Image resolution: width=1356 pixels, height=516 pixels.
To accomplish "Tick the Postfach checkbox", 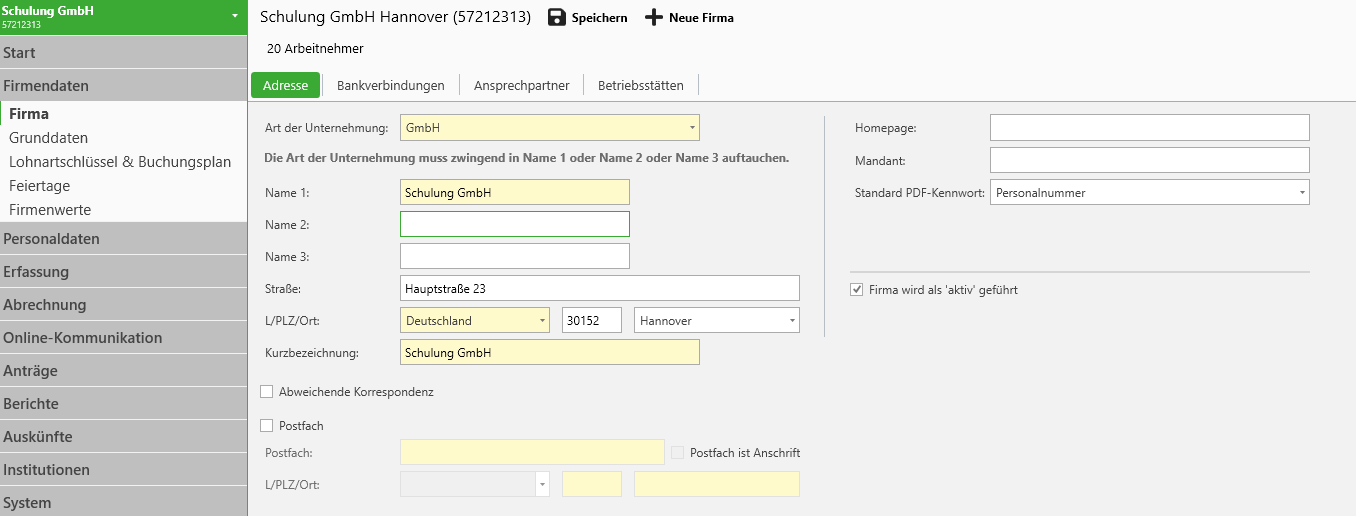I will point(267,426).
